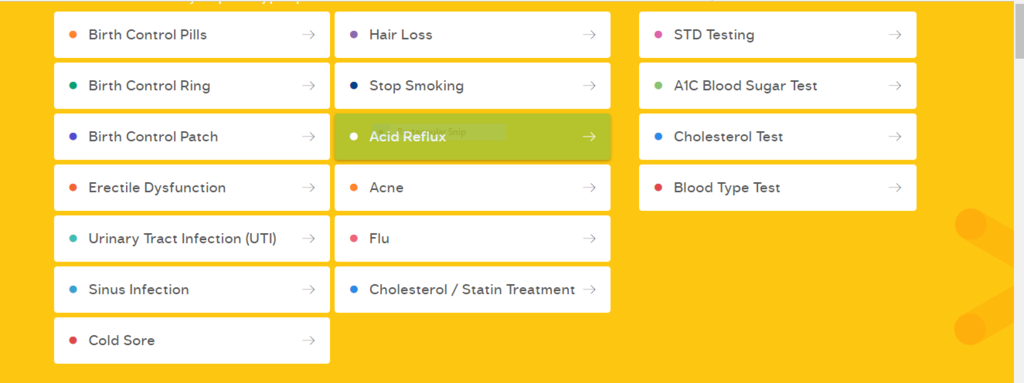Open the Sinus Infection card
This screenshot has height=383, width=1024.
tap(192, 290)
